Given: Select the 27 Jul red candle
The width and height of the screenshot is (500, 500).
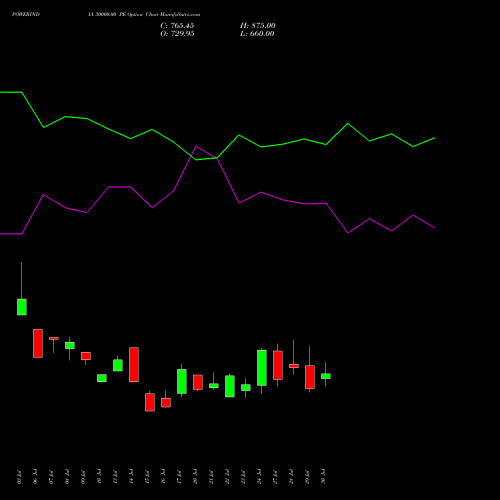Looking at the screenshot, I should click(278, 365).
